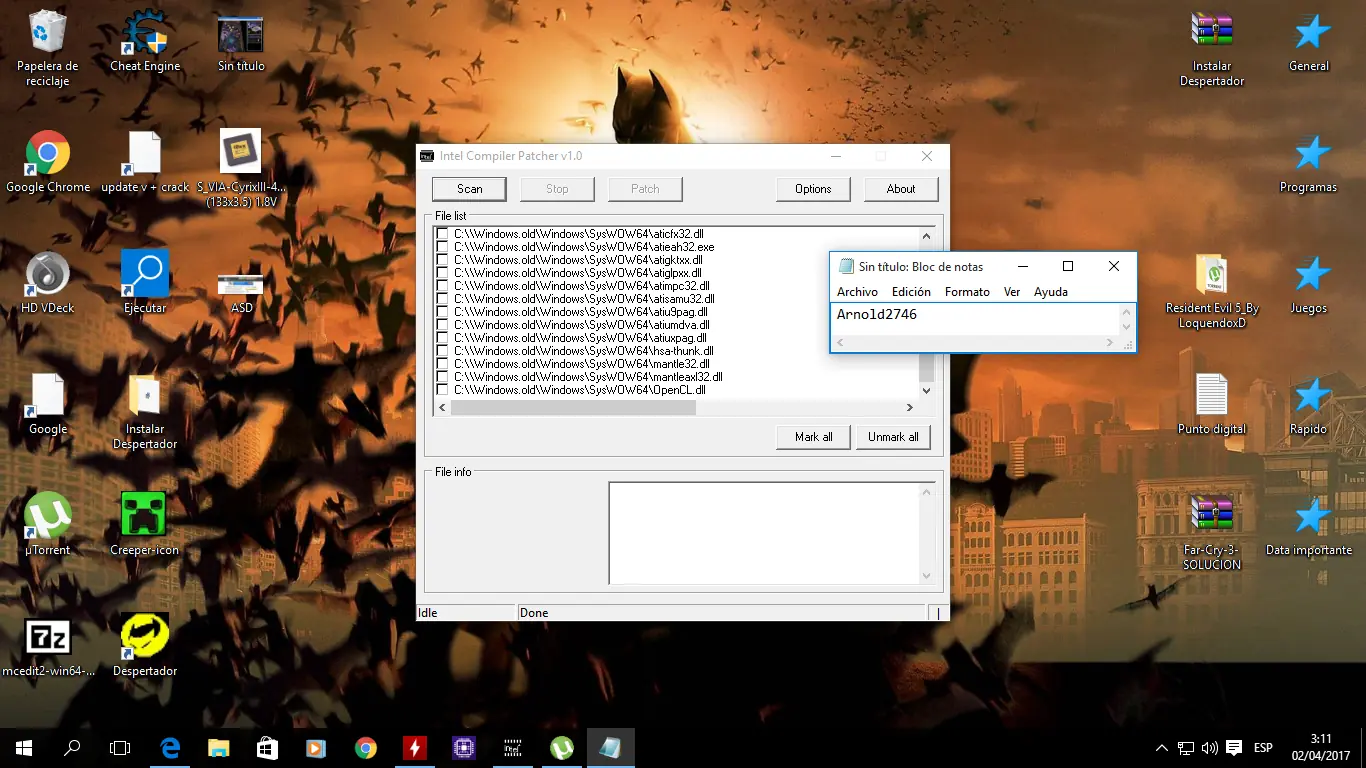Select the Resident Evil 5_By LoquendoxD torrent file
This screenshot has width=1366, height=768.
click(1212, 291)
